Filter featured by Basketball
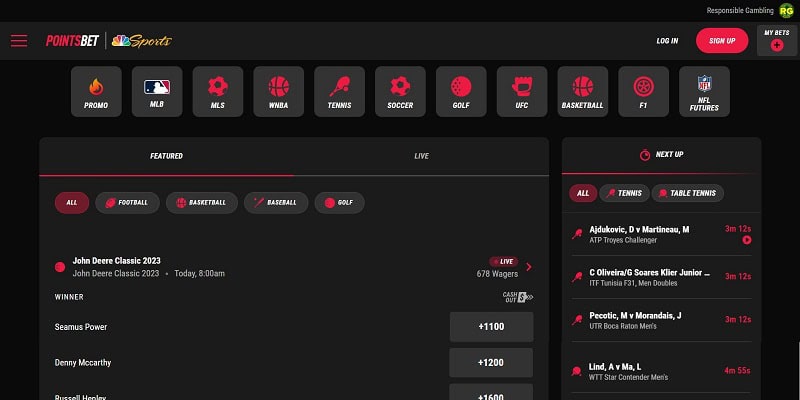The image size is (800, 400). [x=202, y=203]
